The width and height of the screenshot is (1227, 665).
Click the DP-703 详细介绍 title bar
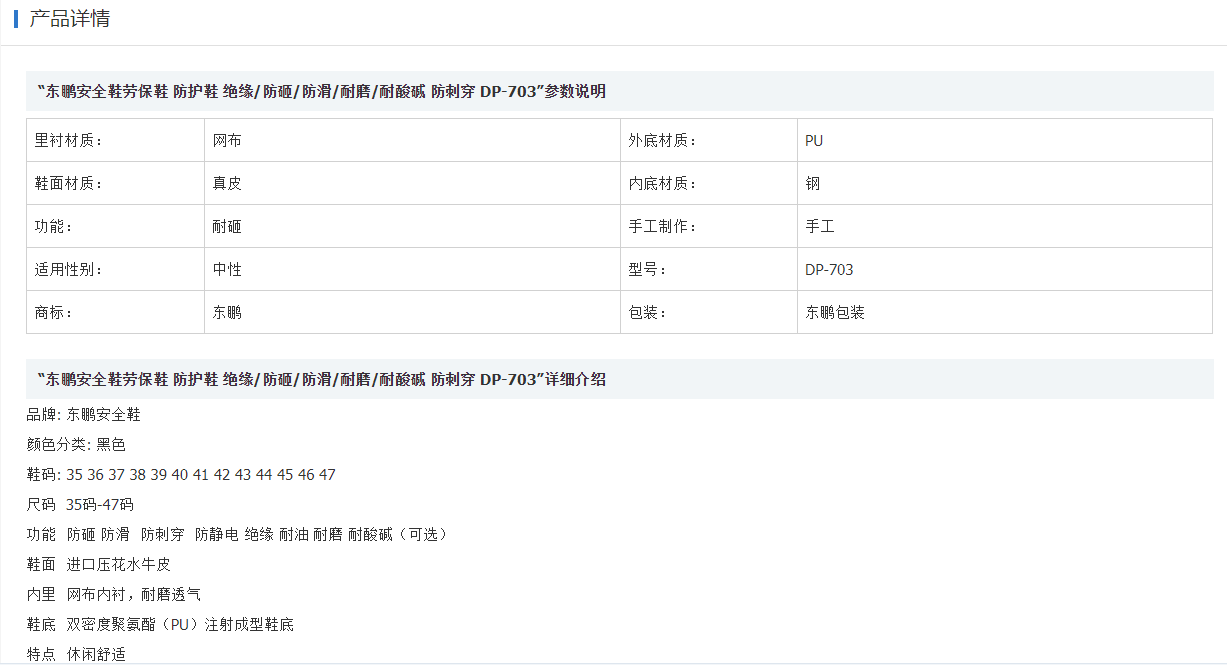click(x=620, y=379)
